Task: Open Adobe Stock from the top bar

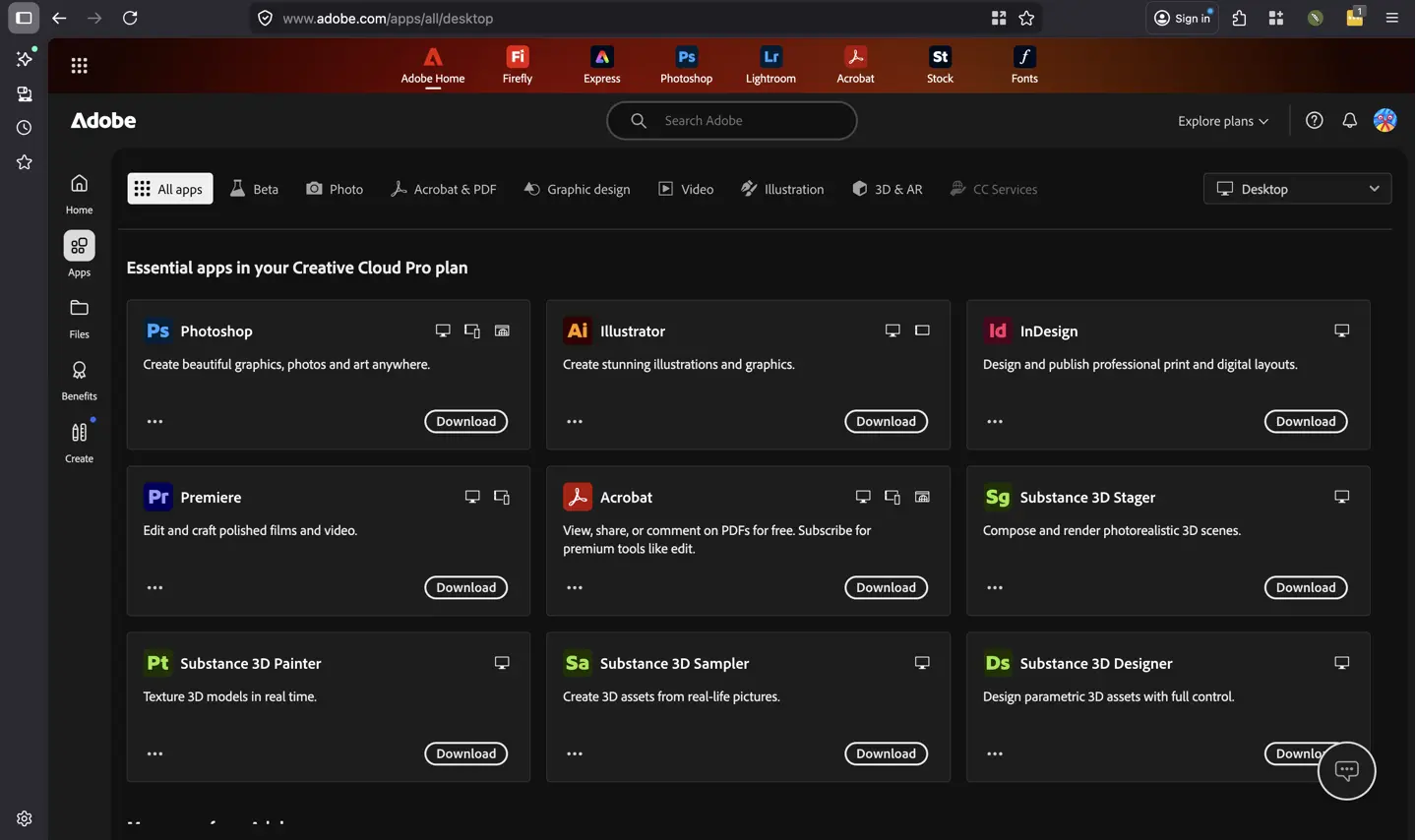Action: pos(940,65)
